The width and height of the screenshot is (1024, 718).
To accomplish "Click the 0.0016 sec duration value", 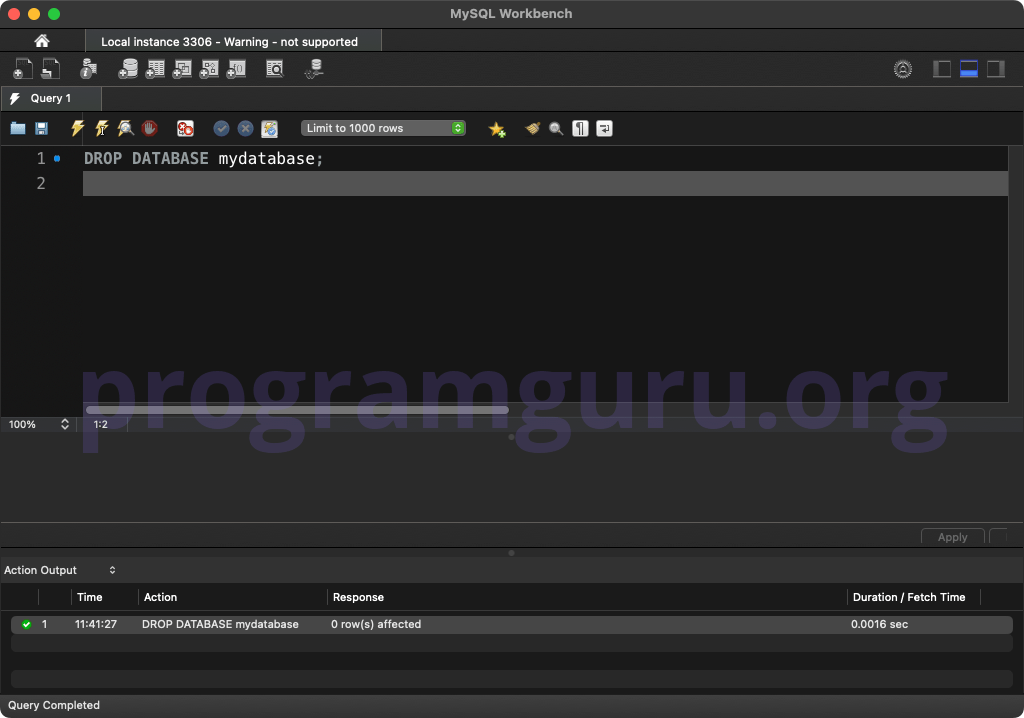I will (x=879, y=624).
